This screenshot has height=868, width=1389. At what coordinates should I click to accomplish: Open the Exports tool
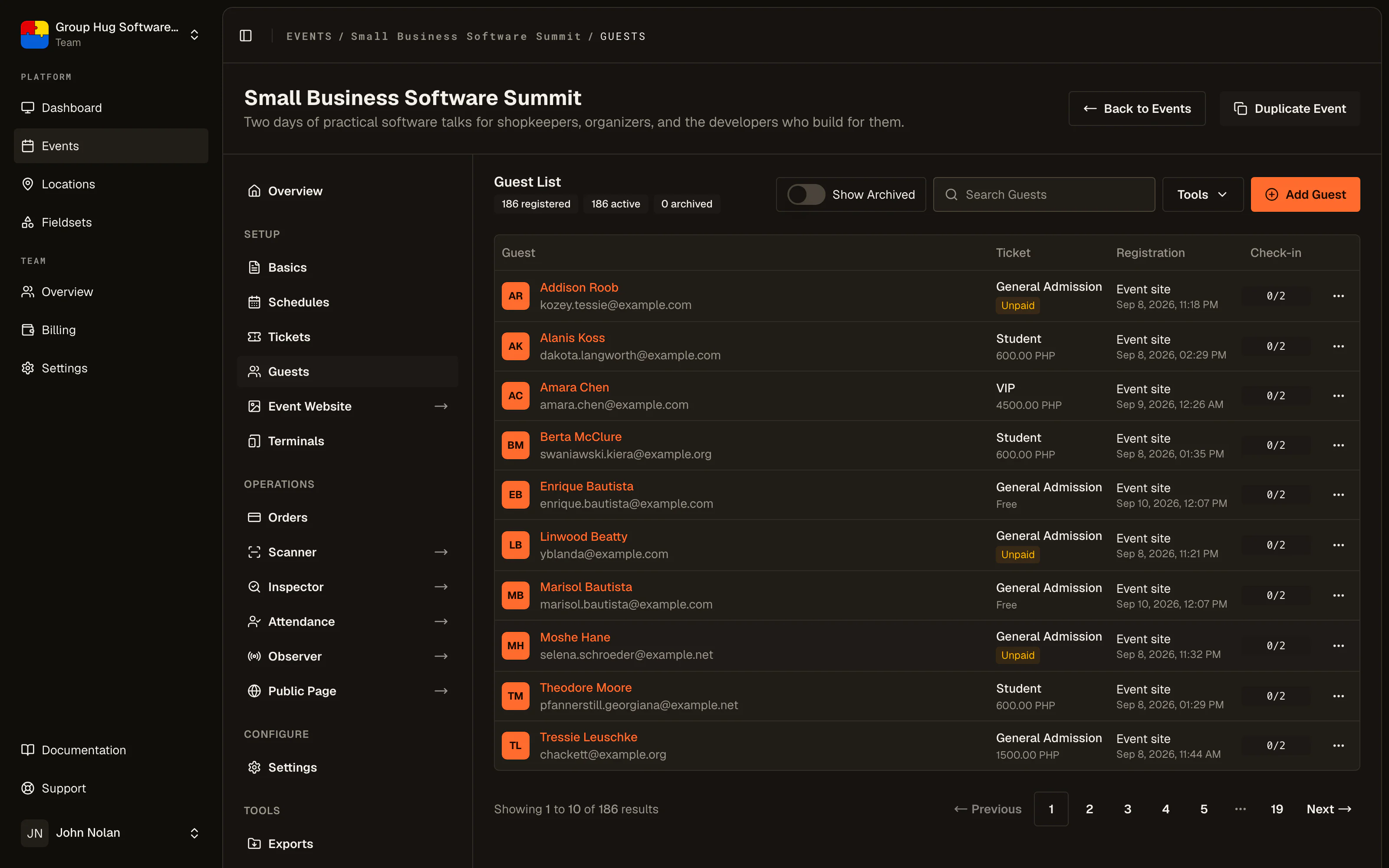(347, 844)
